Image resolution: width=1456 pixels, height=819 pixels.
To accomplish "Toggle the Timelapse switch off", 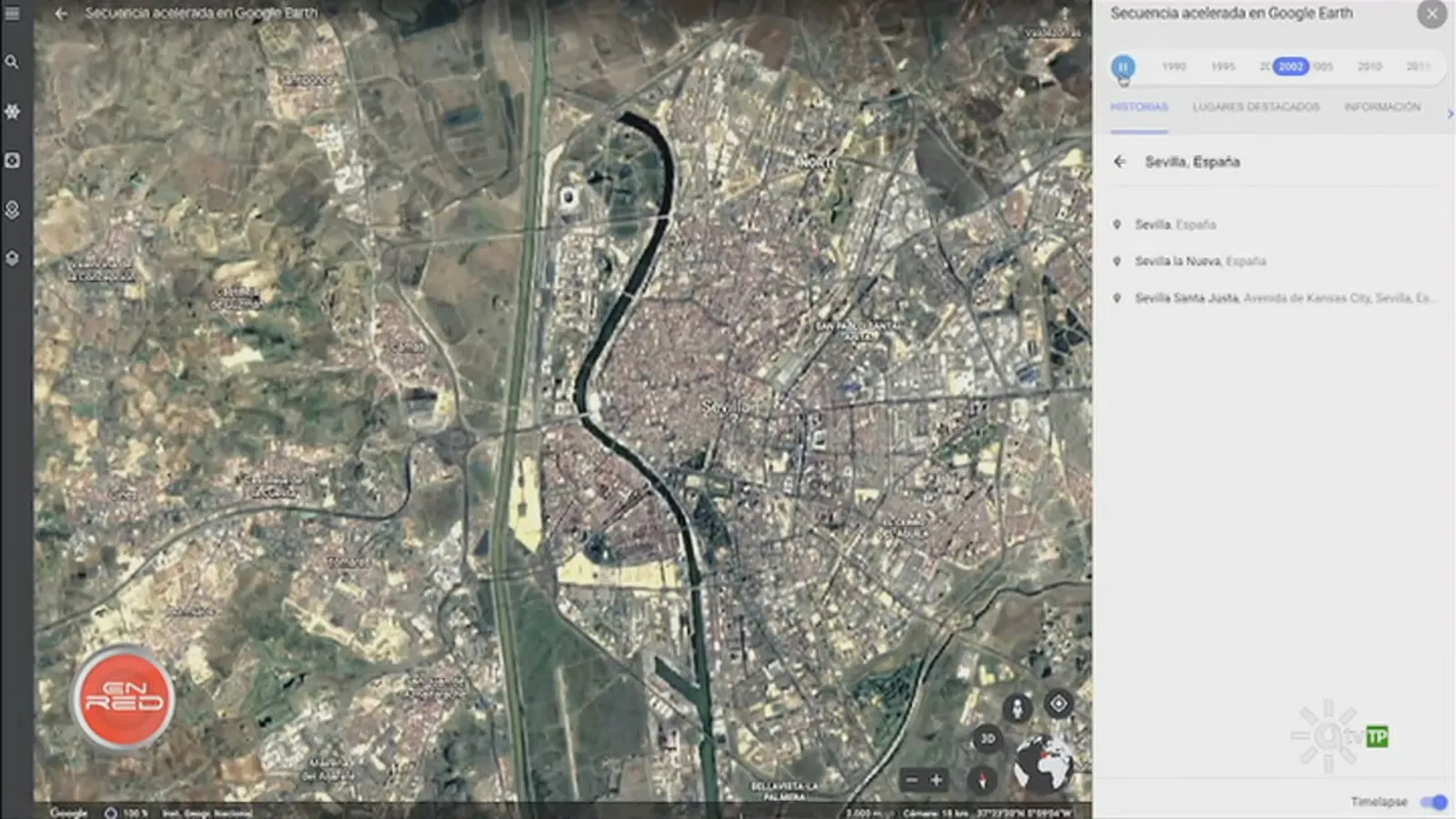I will (1433, 802).
